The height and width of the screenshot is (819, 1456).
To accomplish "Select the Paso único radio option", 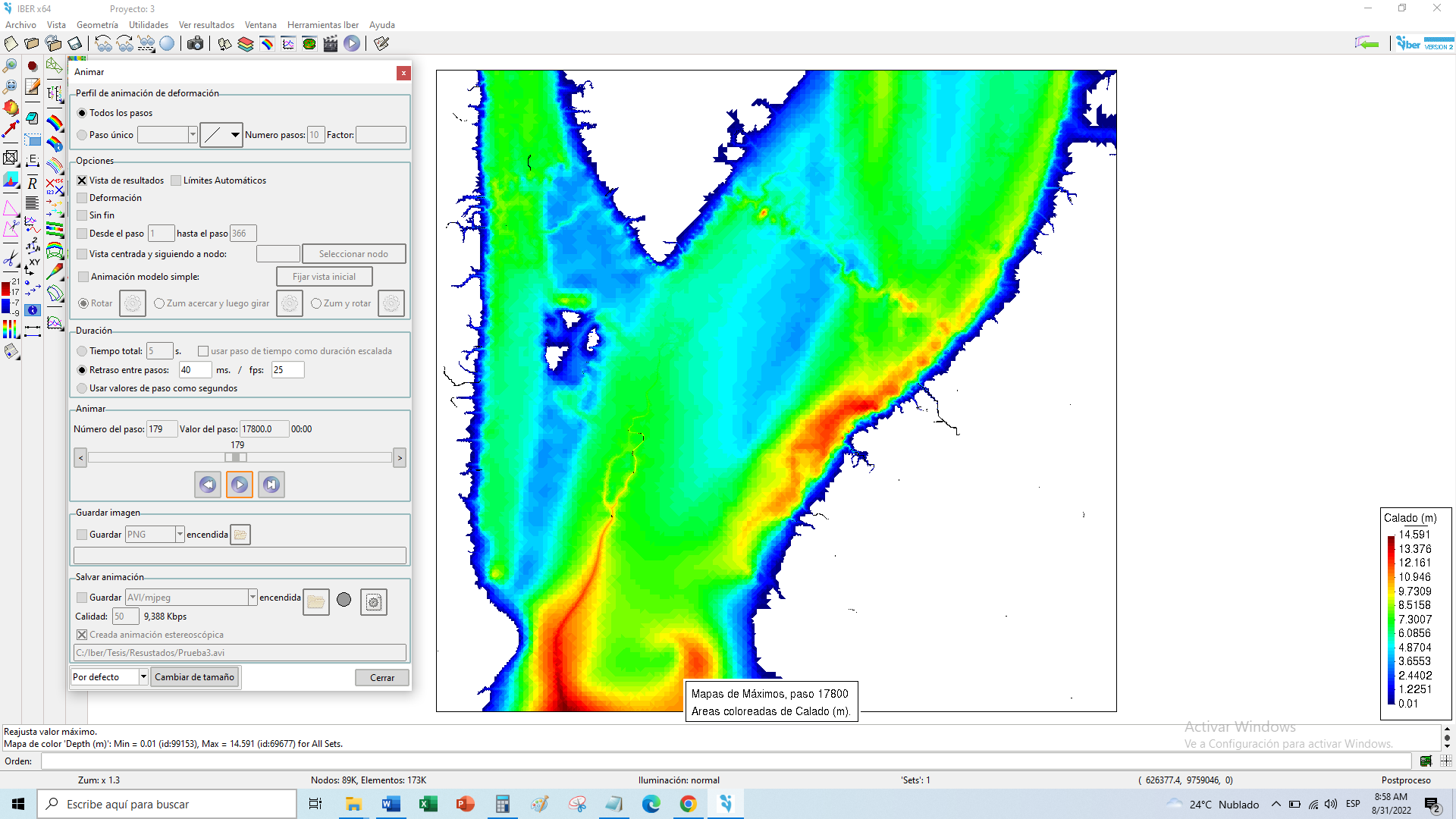I will click(x=82, y=135).
